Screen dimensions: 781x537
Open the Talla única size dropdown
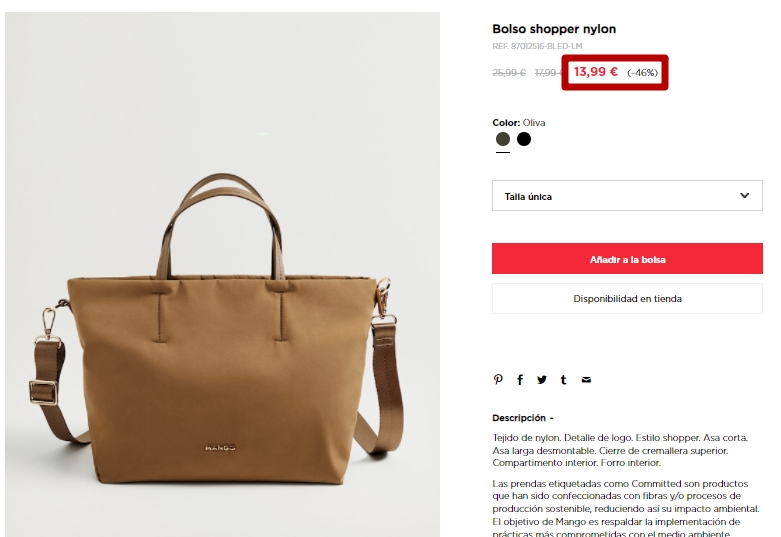[x=627, y=196]
